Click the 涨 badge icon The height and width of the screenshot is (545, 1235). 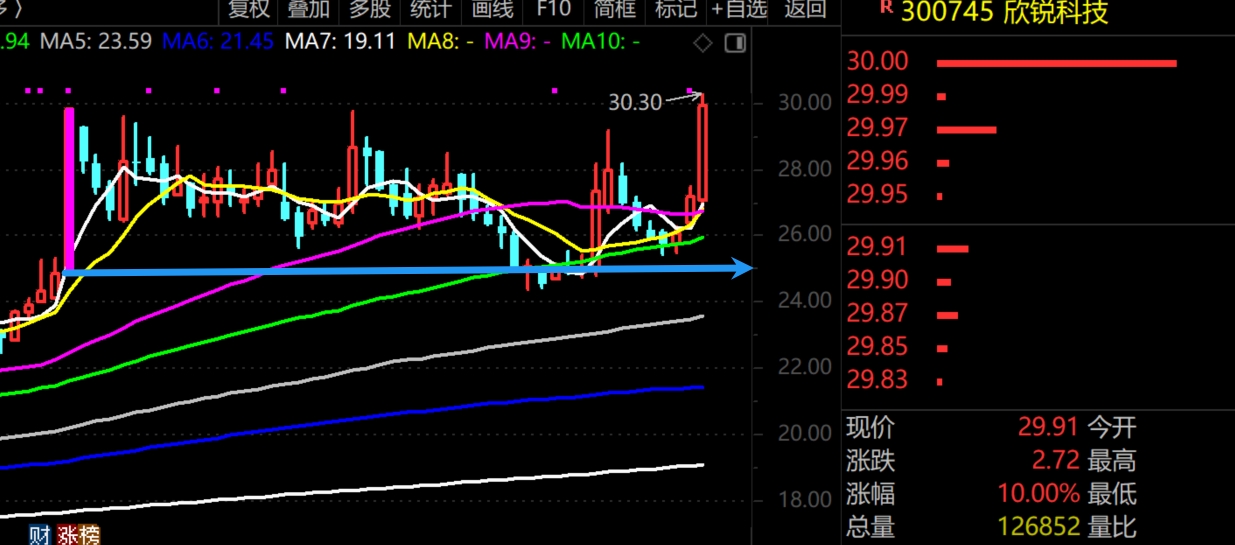(68, 536)
